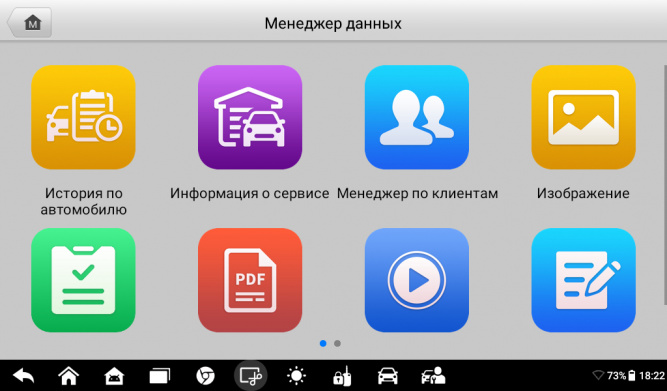
Task: Check the Wi-Fi signal status icon
Action: (x=598, y=376)
